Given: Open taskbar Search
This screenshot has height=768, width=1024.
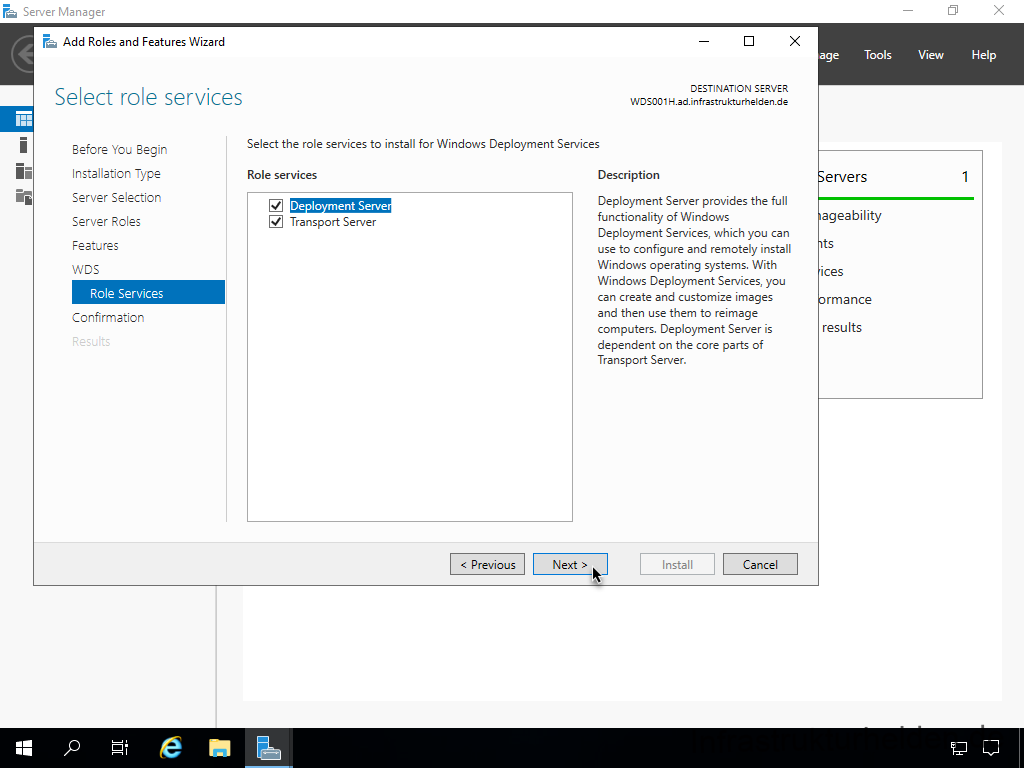Looking at the screenshot, I should (x=72, y=748).
